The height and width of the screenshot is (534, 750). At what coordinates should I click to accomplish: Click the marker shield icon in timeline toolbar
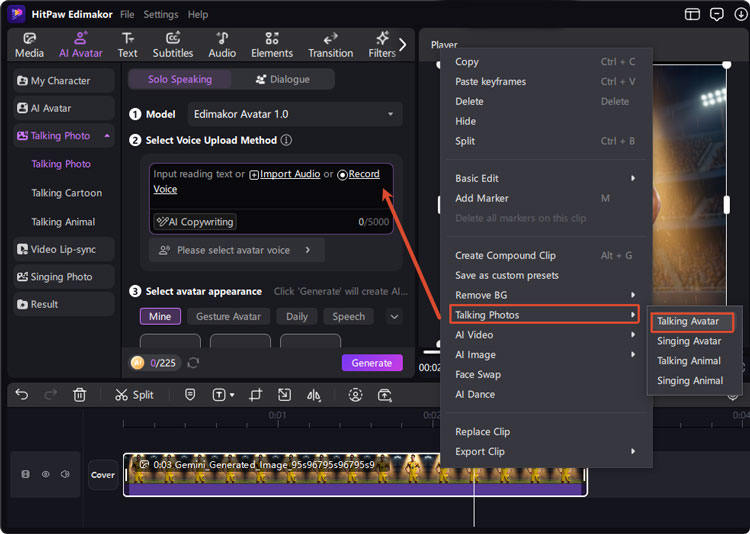click(x=190, y=394)
